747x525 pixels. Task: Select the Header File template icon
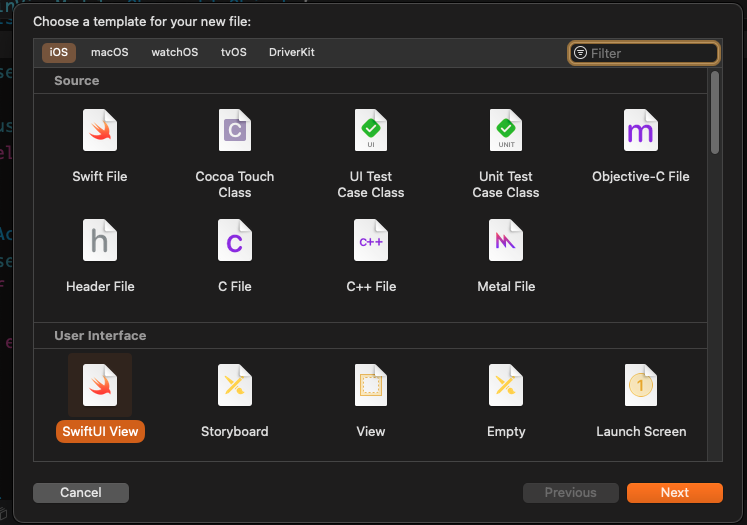(x=99, y=241)
